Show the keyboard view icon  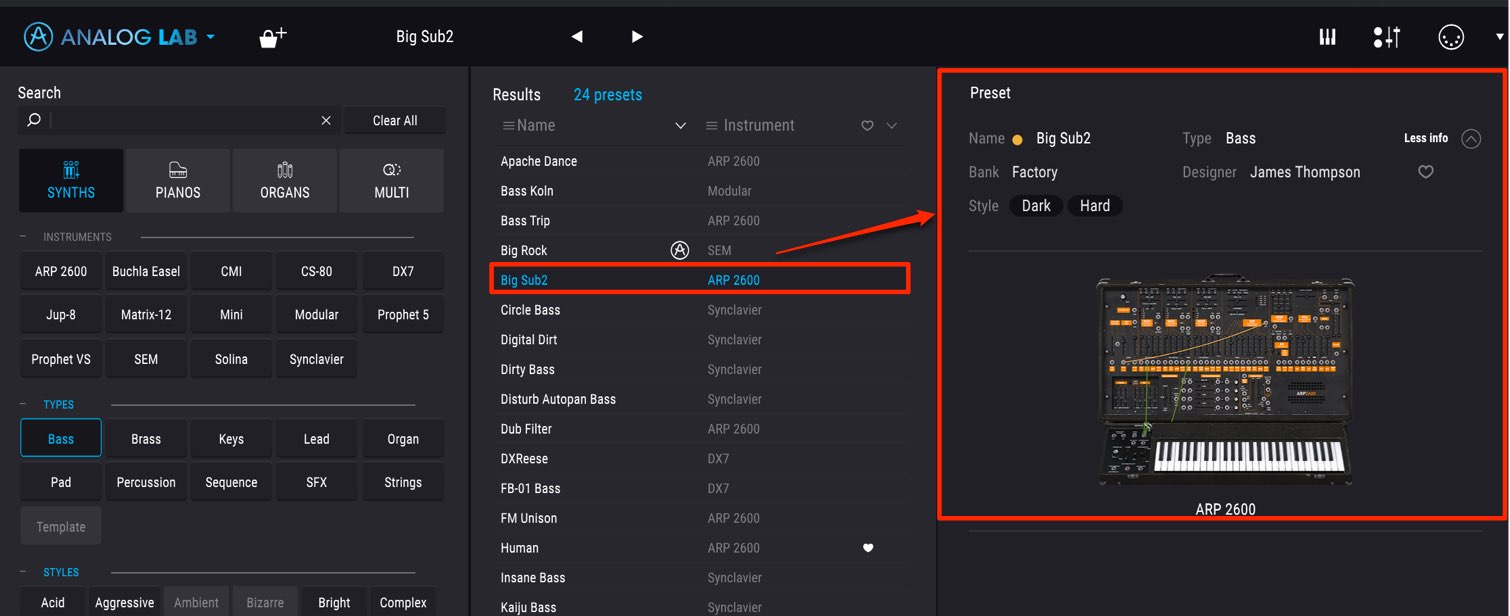[1328, 37]
